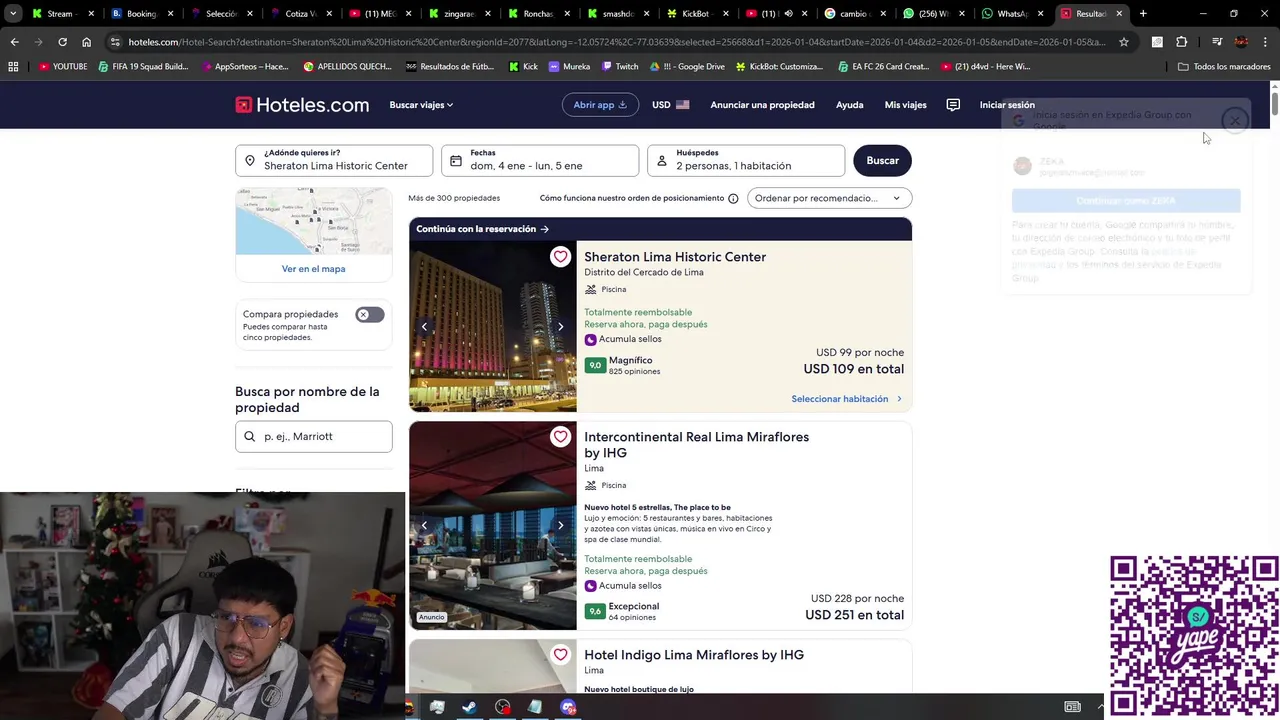
Task: Open the browser extensions puzzle icon
Action: pos(1181,42)
